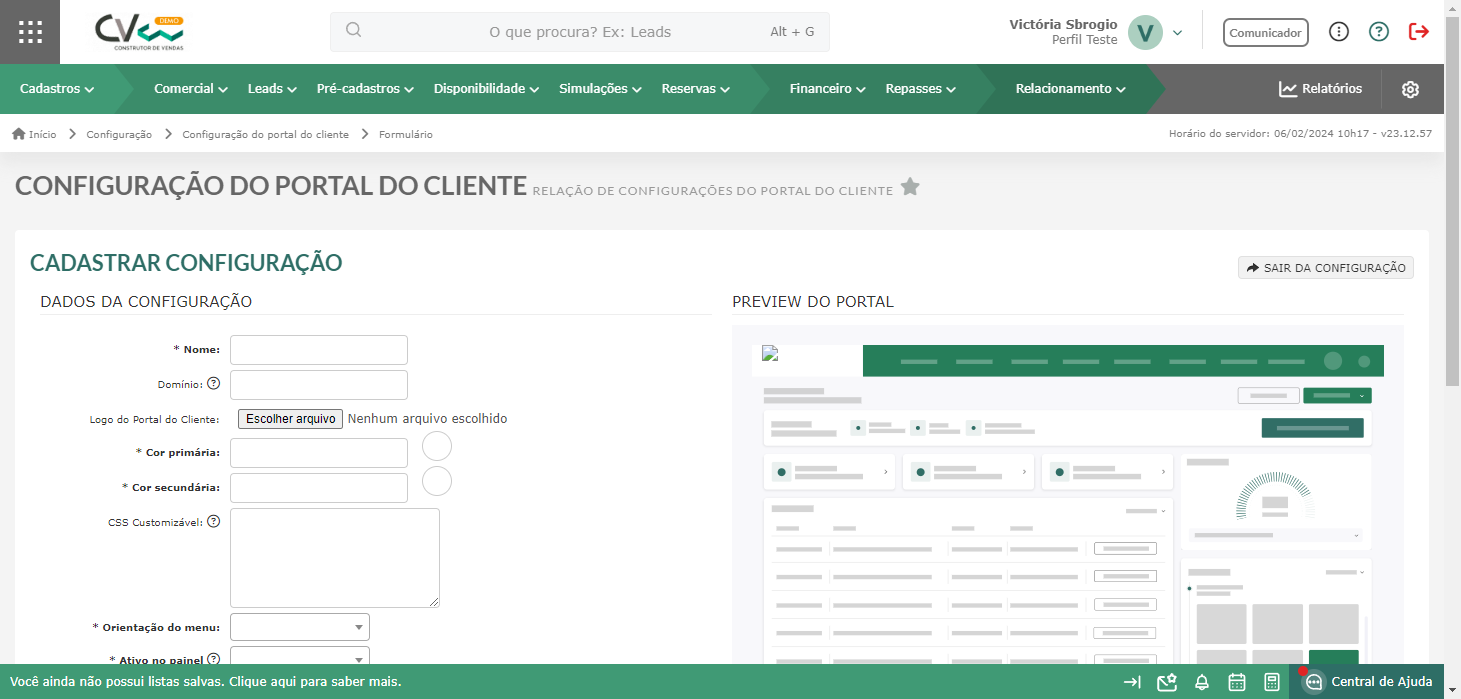The width and height of the screenshot is (1461, 699).
Task: Open the Reservas menu
Action: click(695, 89)
